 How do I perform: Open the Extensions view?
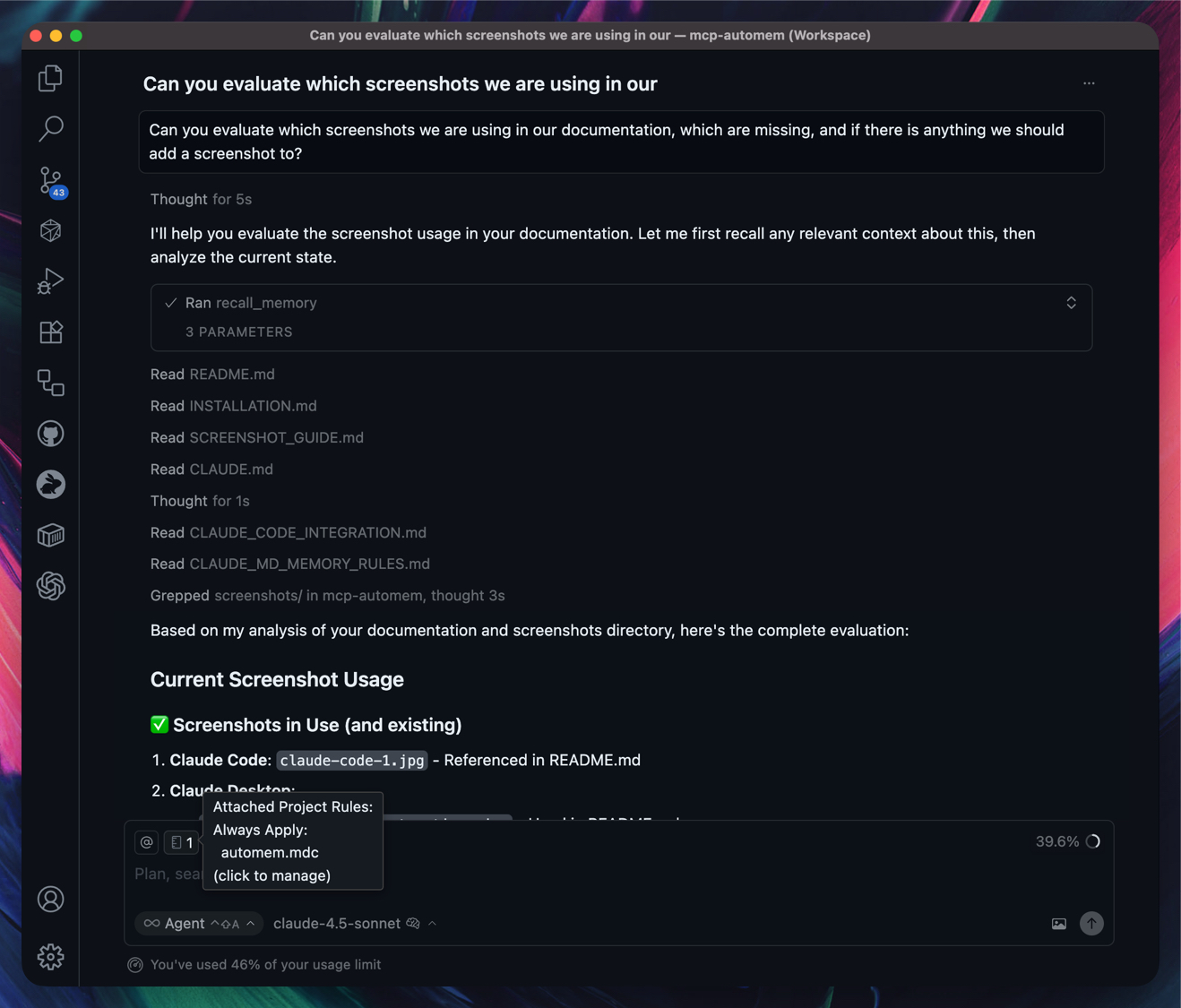click(x=51, y=332)
